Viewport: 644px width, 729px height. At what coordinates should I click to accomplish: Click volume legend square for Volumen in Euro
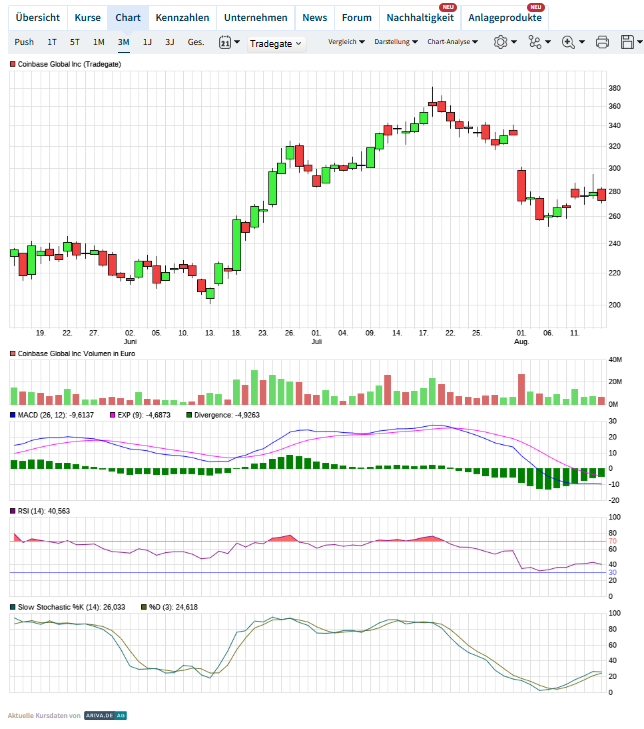[x=13, y=354]
